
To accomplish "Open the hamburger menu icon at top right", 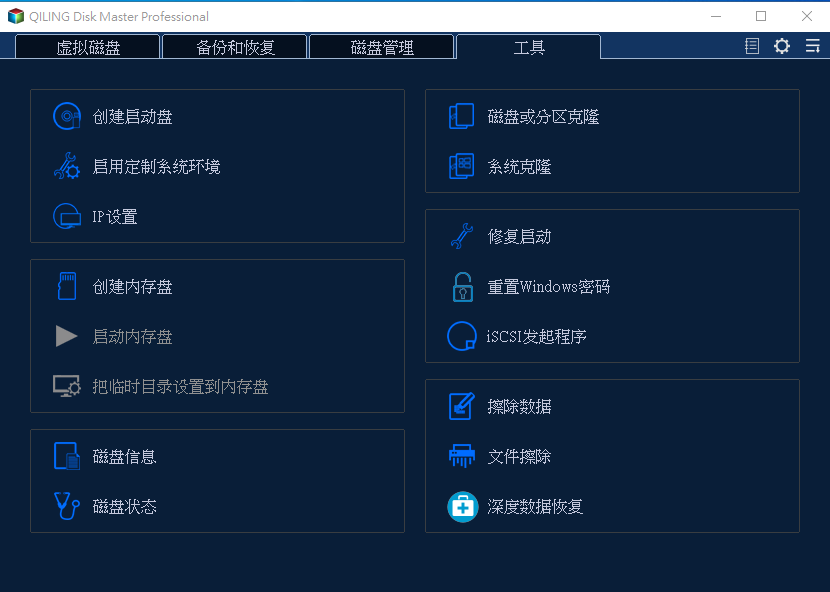I will pyautogui.click(x=813, y=46).
